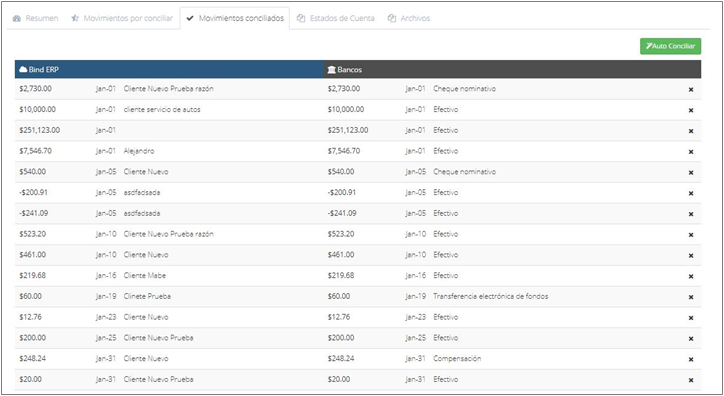Switch to Movimientos por conciliar tab
This screenshot has height=396, width=724.
[x=122, y=18]
